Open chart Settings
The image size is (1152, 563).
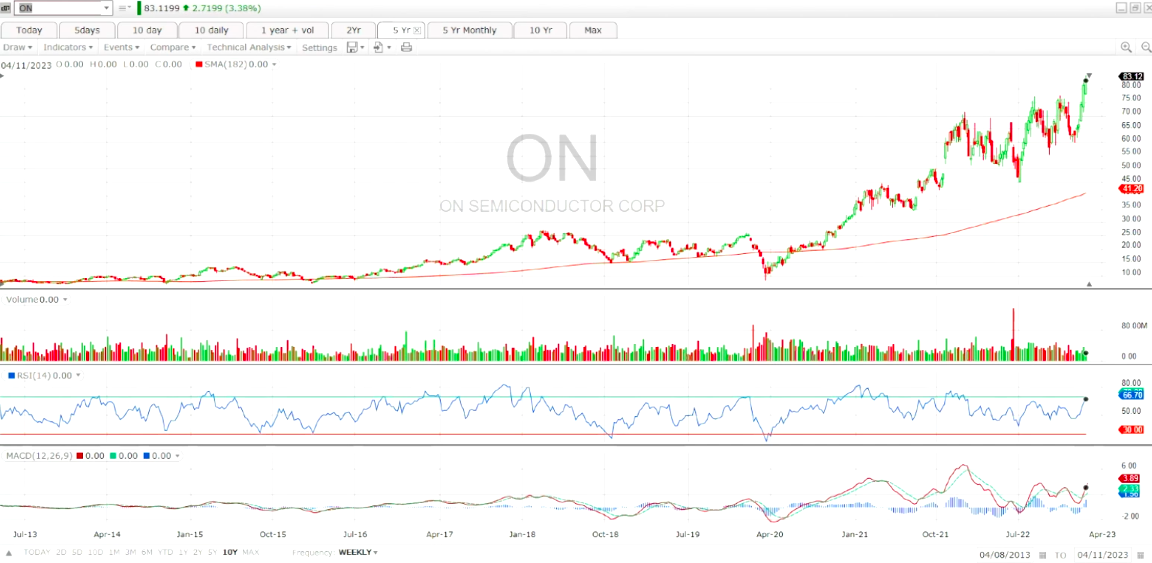pyautogui.click(x=320, y=47)
